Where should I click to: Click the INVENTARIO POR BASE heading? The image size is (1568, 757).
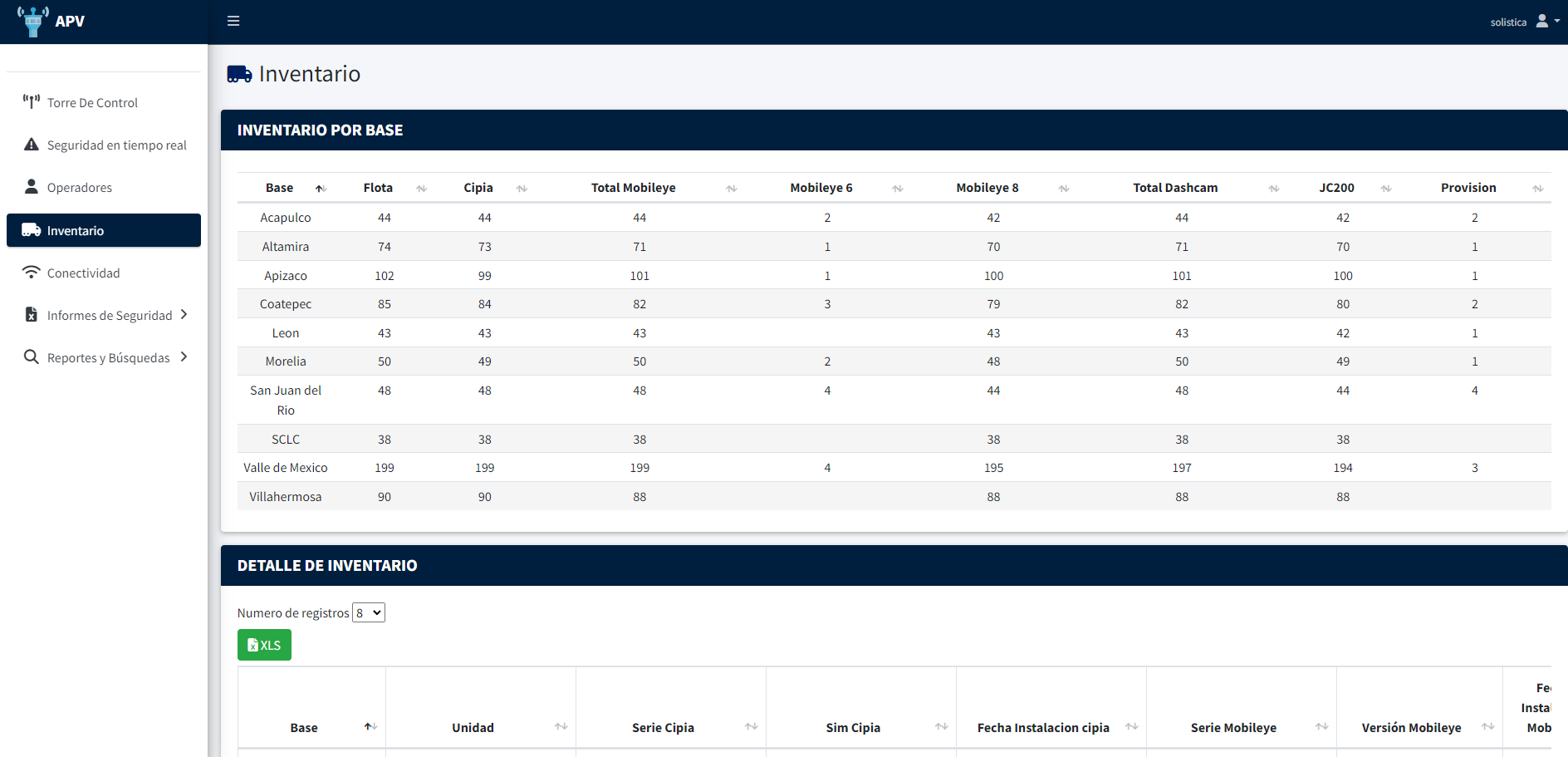click(x=320, y=130)
